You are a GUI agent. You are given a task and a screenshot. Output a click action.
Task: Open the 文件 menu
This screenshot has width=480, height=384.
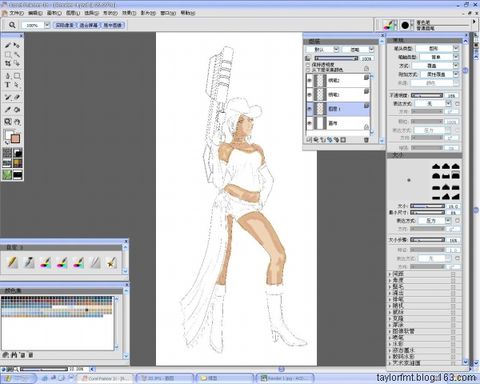click(x=16, y=13)
